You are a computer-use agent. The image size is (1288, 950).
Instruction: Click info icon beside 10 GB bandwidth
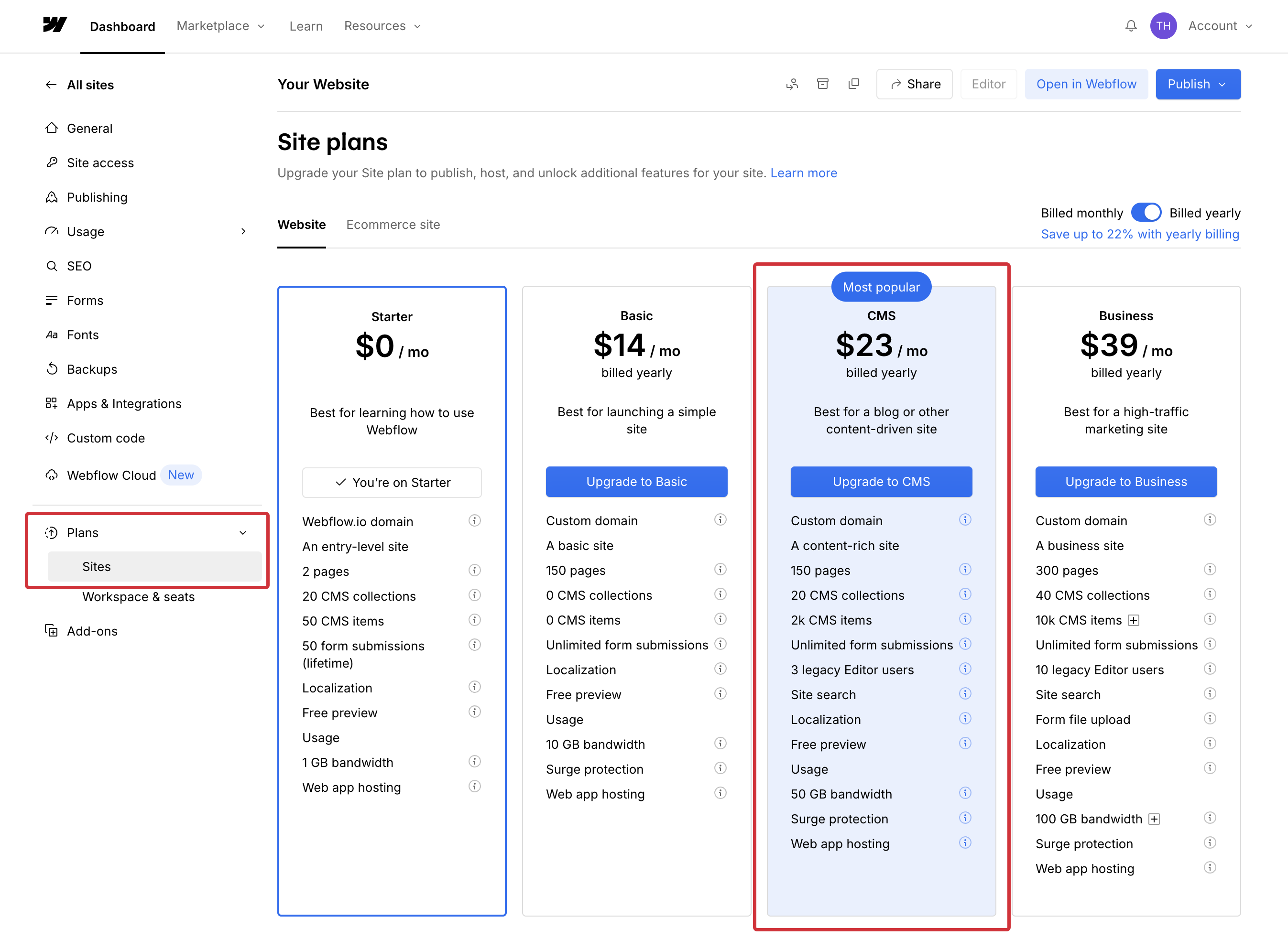coord(720,743)
